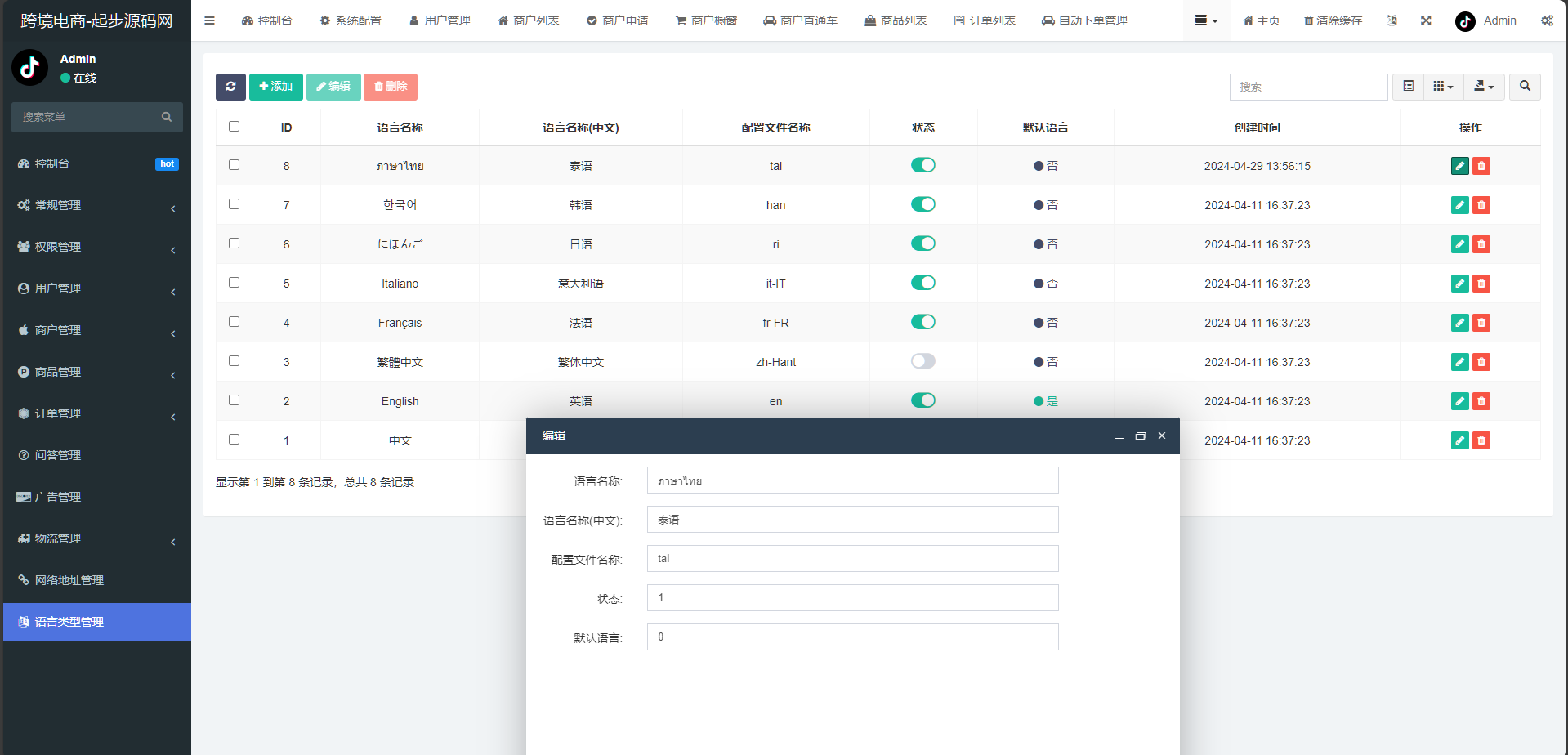
Task: Click the magnifier search icon button beside table
Action: coord(1525,87)
